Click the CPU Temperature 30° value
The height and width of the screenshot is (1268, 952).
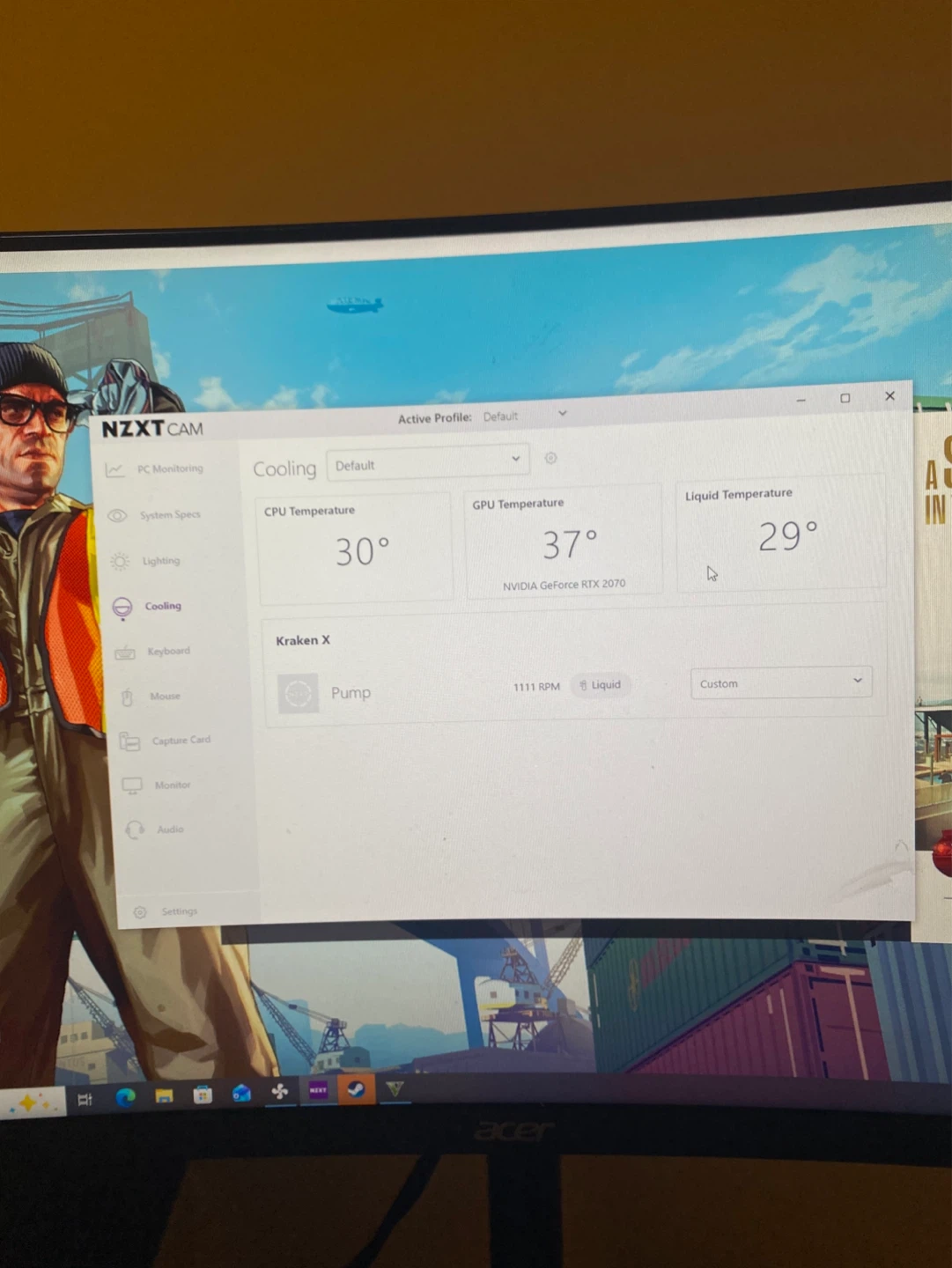[x=362, y=552]
